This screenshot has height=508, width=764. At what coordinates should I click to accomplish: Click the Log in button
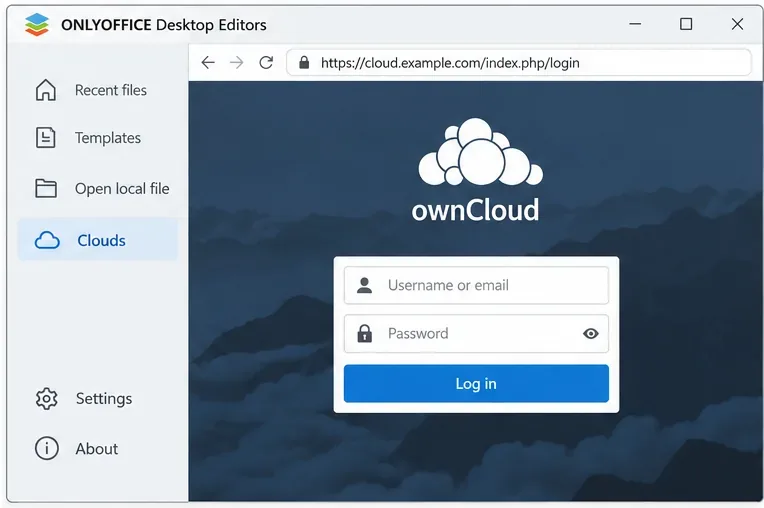click(476, 384)
